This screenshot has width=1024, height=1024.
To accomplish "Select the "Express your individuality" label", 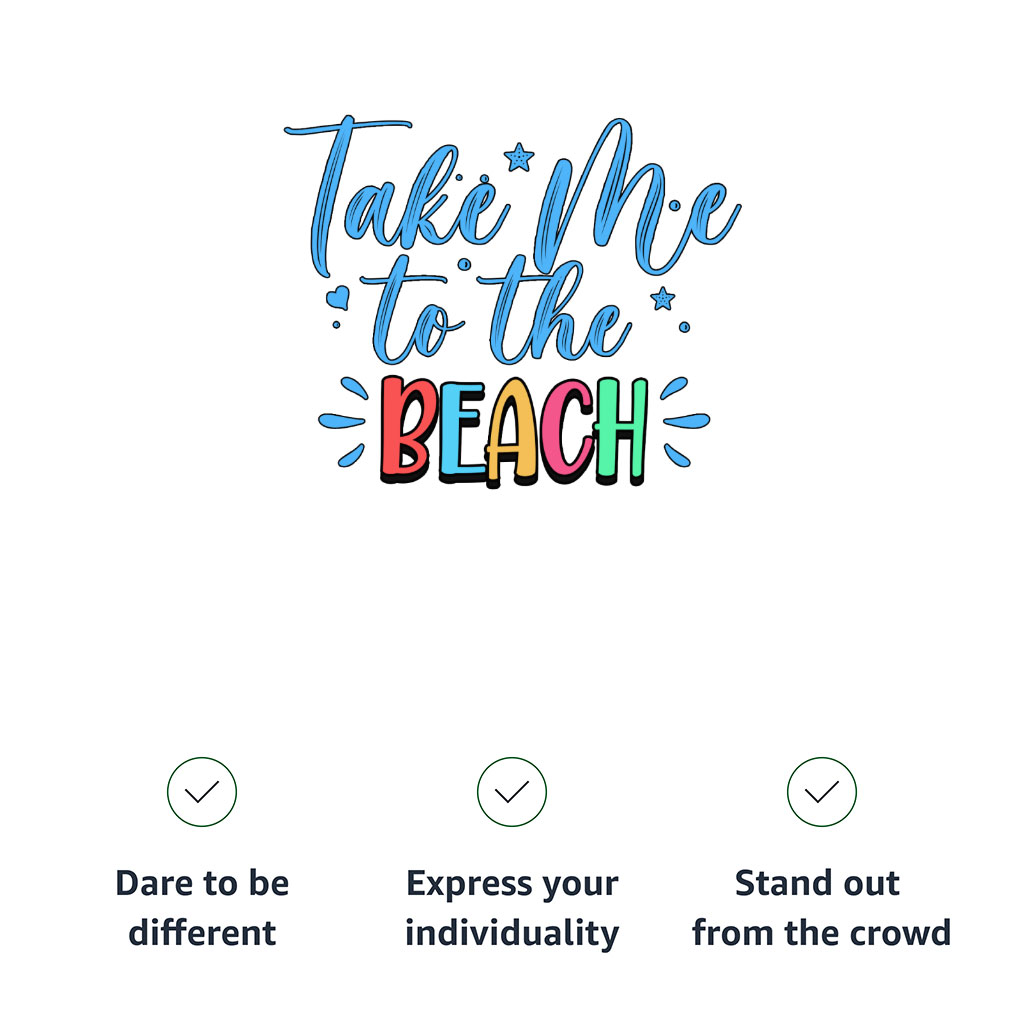I will point(512,908).
